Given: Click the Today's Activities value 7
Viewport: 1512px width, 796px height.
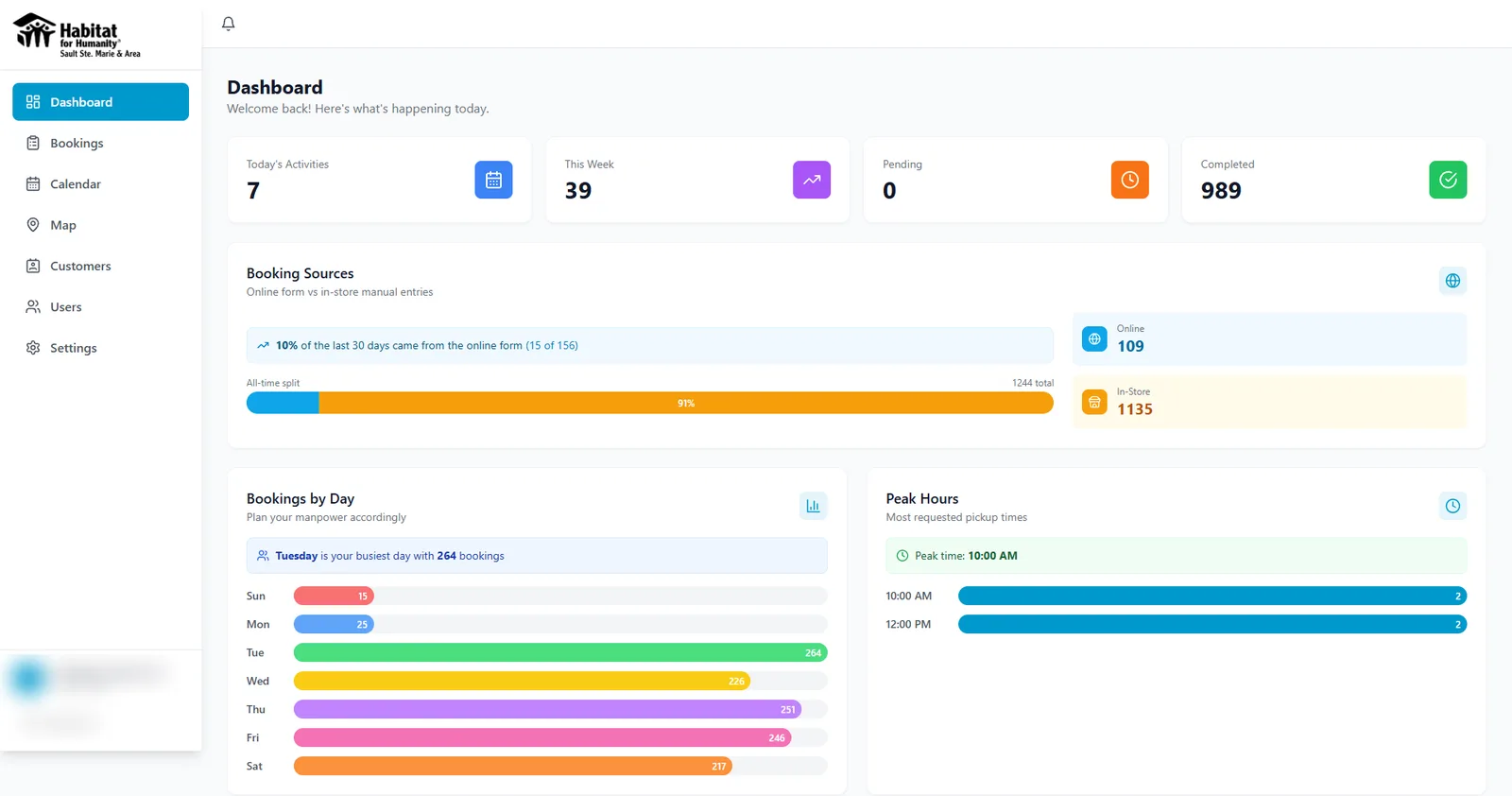Looking at the screenshot, I should [x=253, y=191].
